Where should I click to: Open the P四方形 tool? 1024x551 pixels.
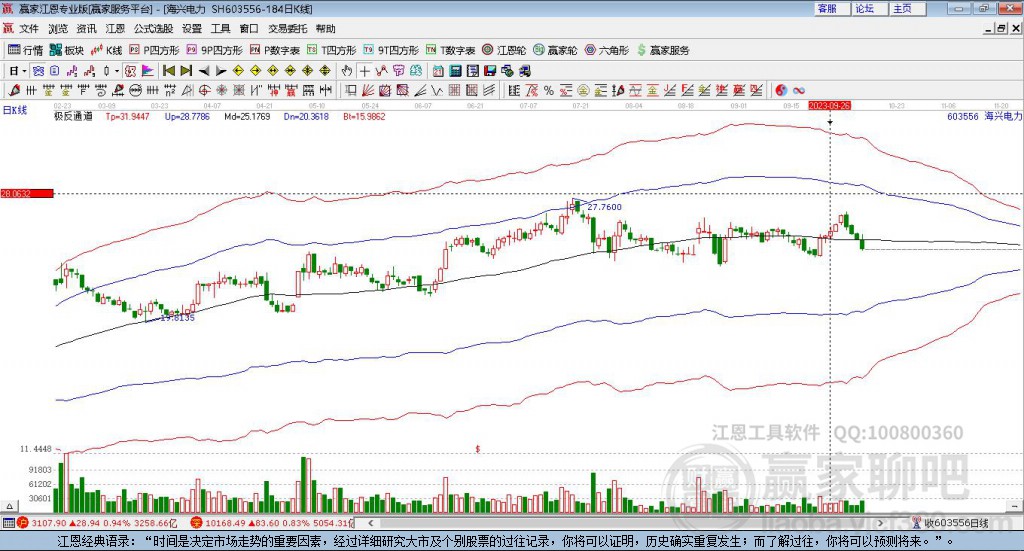coord(154,50)
